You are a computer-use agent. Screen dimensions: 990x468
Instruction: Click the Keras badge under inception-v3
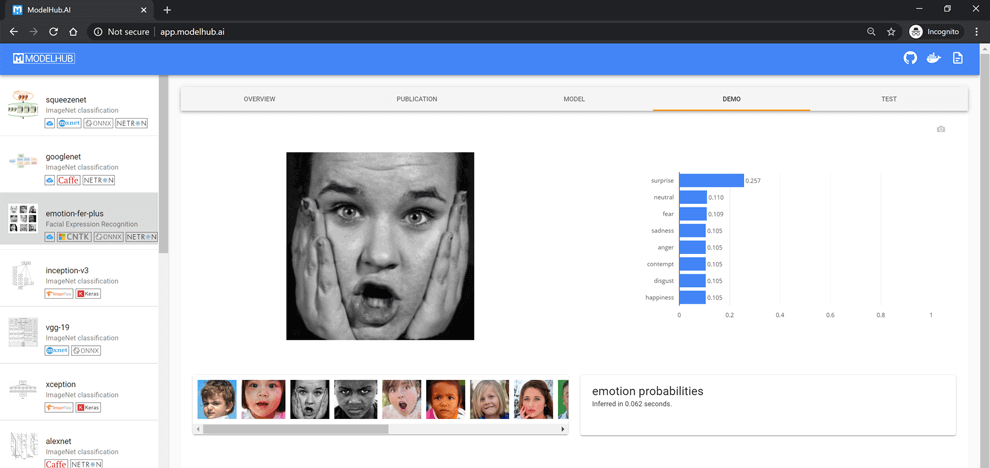(88, 294)
